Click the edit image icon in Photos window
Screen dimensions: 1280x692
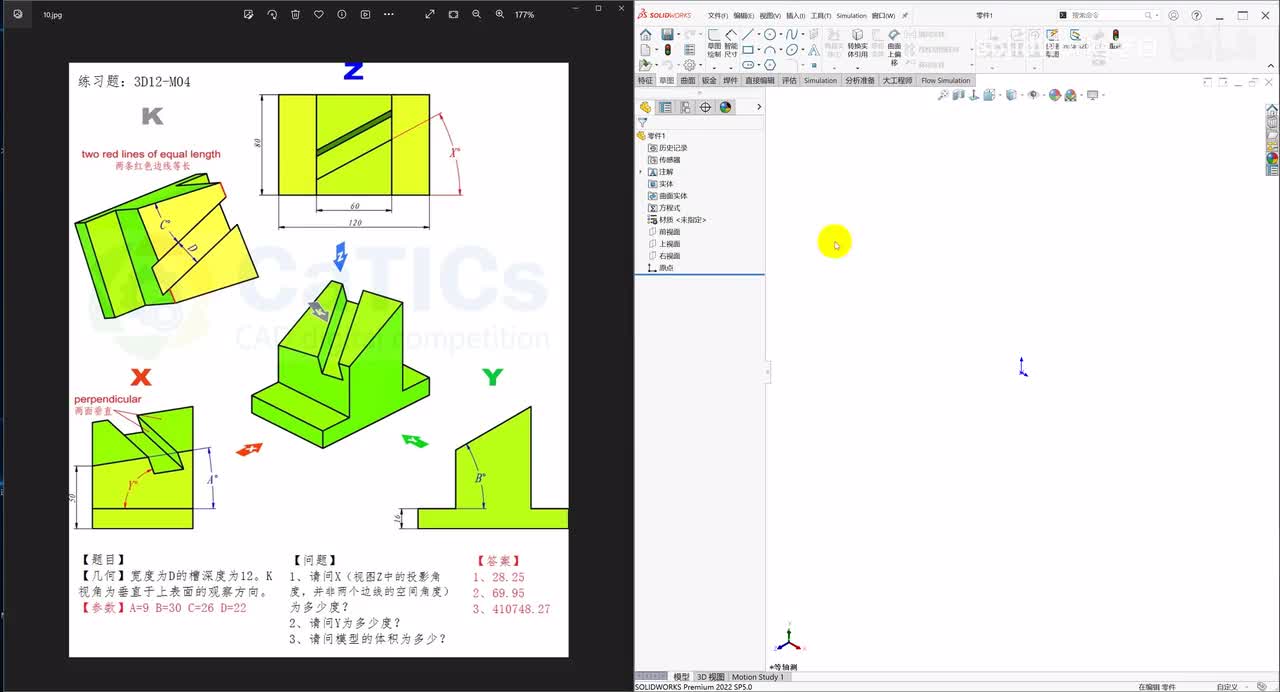pyautogui.click(x=249, y=14)
